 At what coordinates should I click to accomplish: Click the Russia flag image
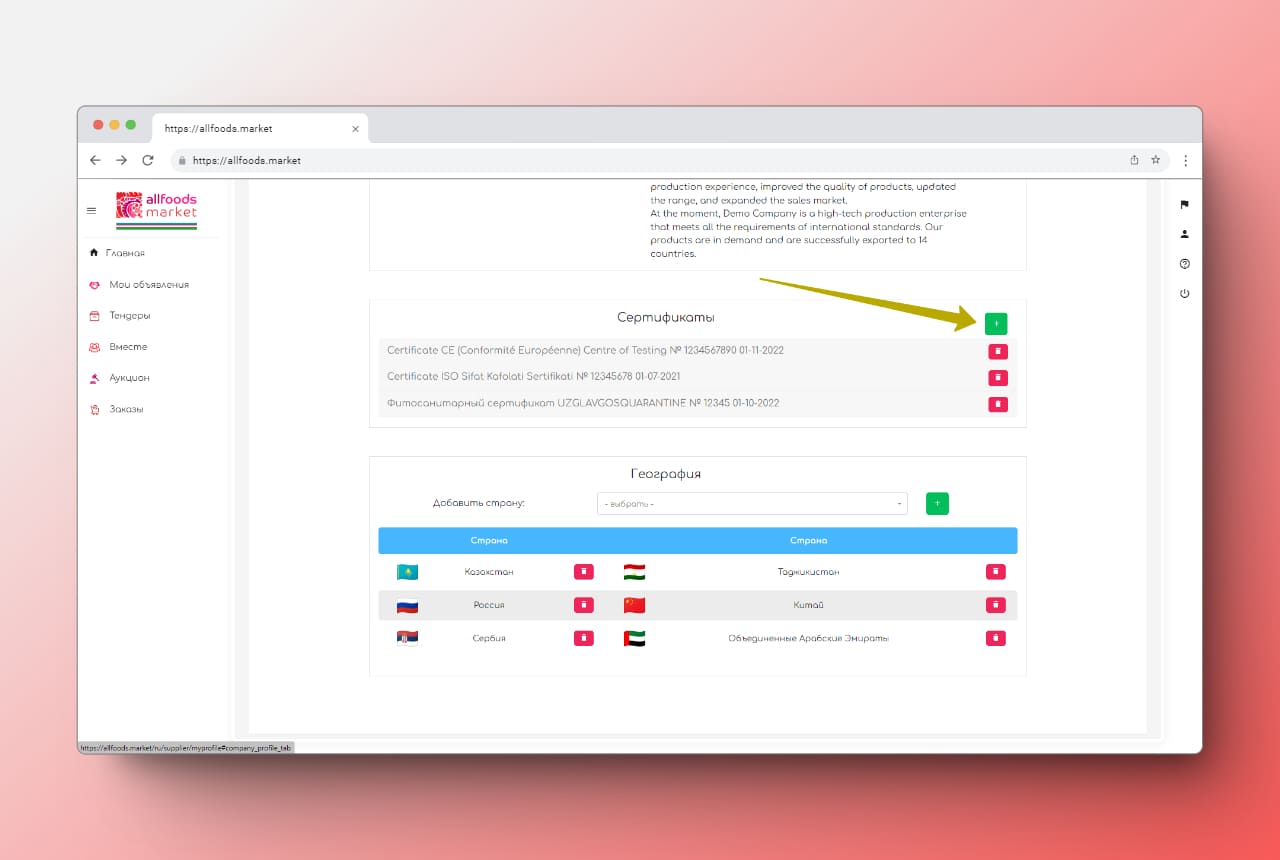point(407,605)
